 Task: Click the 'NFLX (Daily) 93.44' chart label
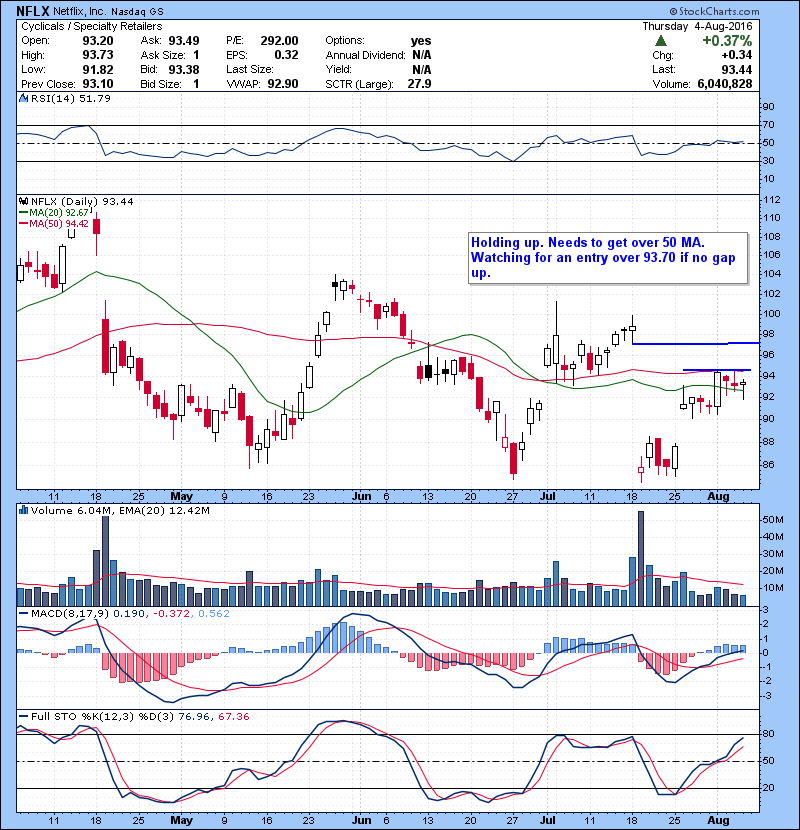click(82, 201)
